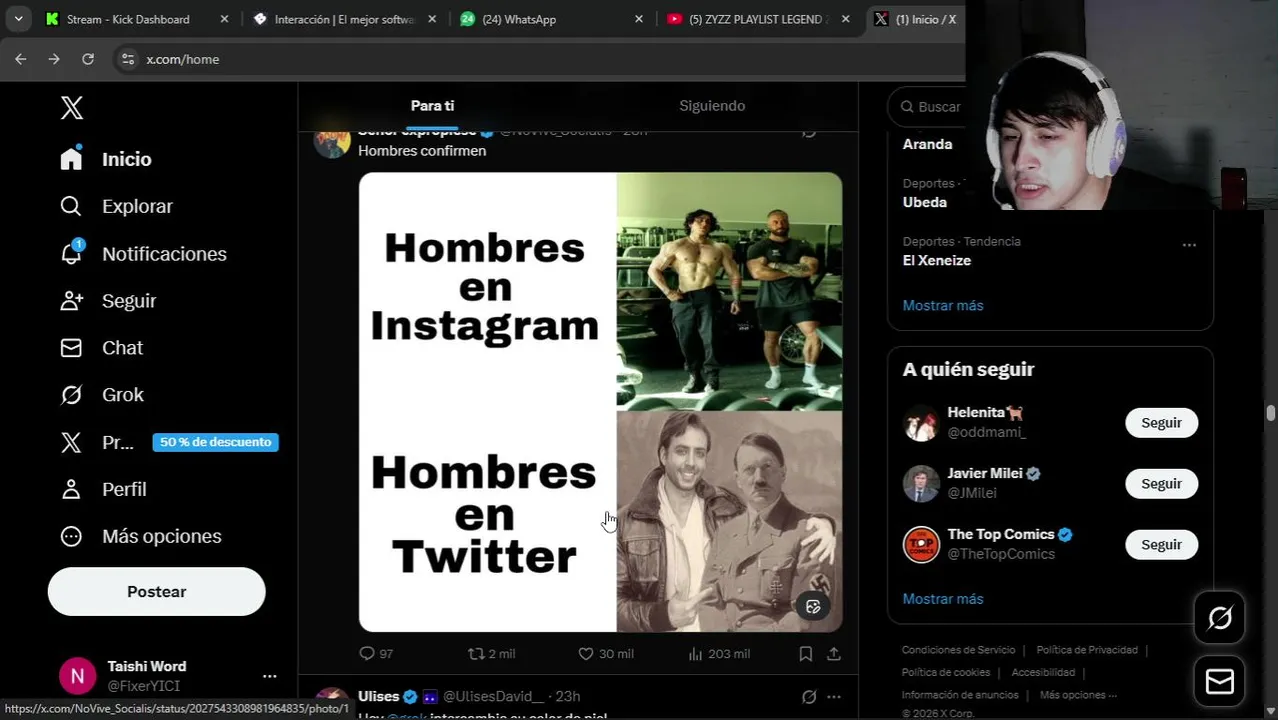This screenshot has width=1278, height=720.
Task: Click the page vertical scrollbar thumb
Action: [1271, 413]
